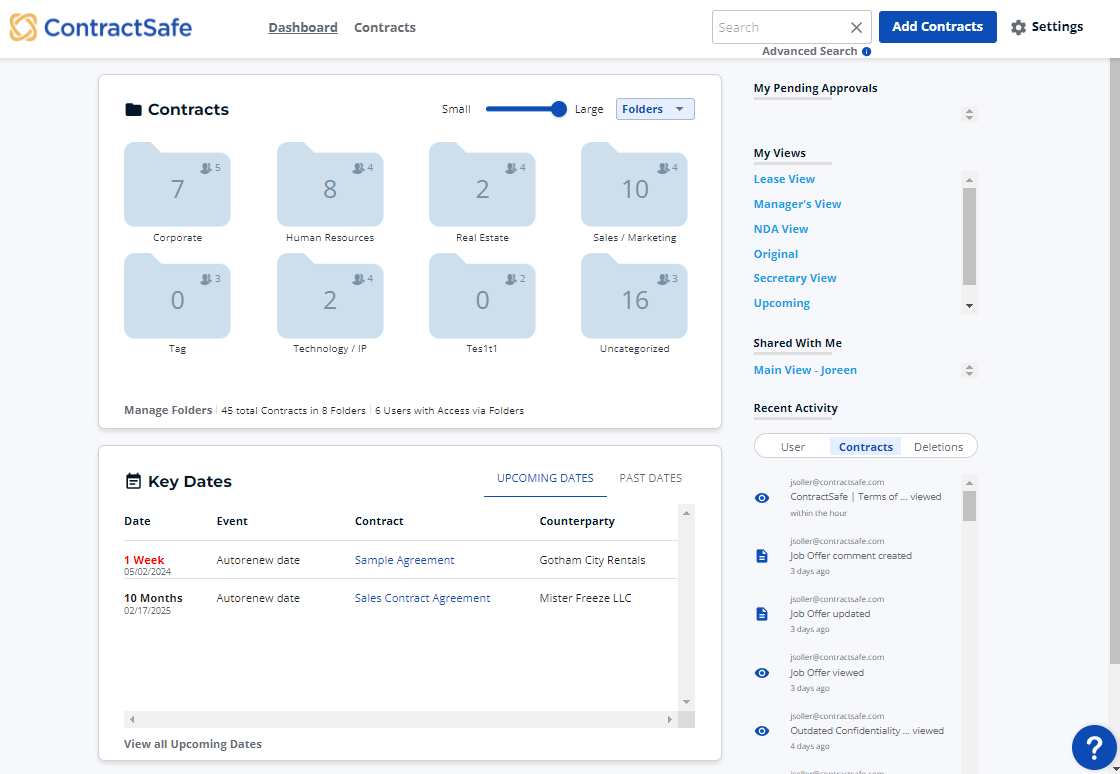This screenshot has width=1120, height=774.
Task: Click the Date column header
Action: [137, 521]
